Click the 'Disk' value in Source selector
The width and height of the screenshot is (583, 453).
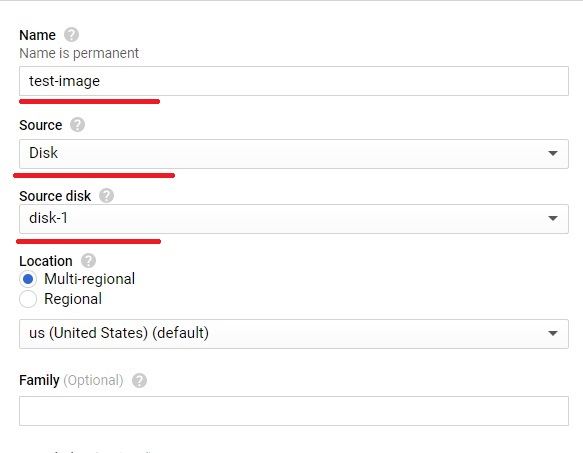[x=44, y=153]
